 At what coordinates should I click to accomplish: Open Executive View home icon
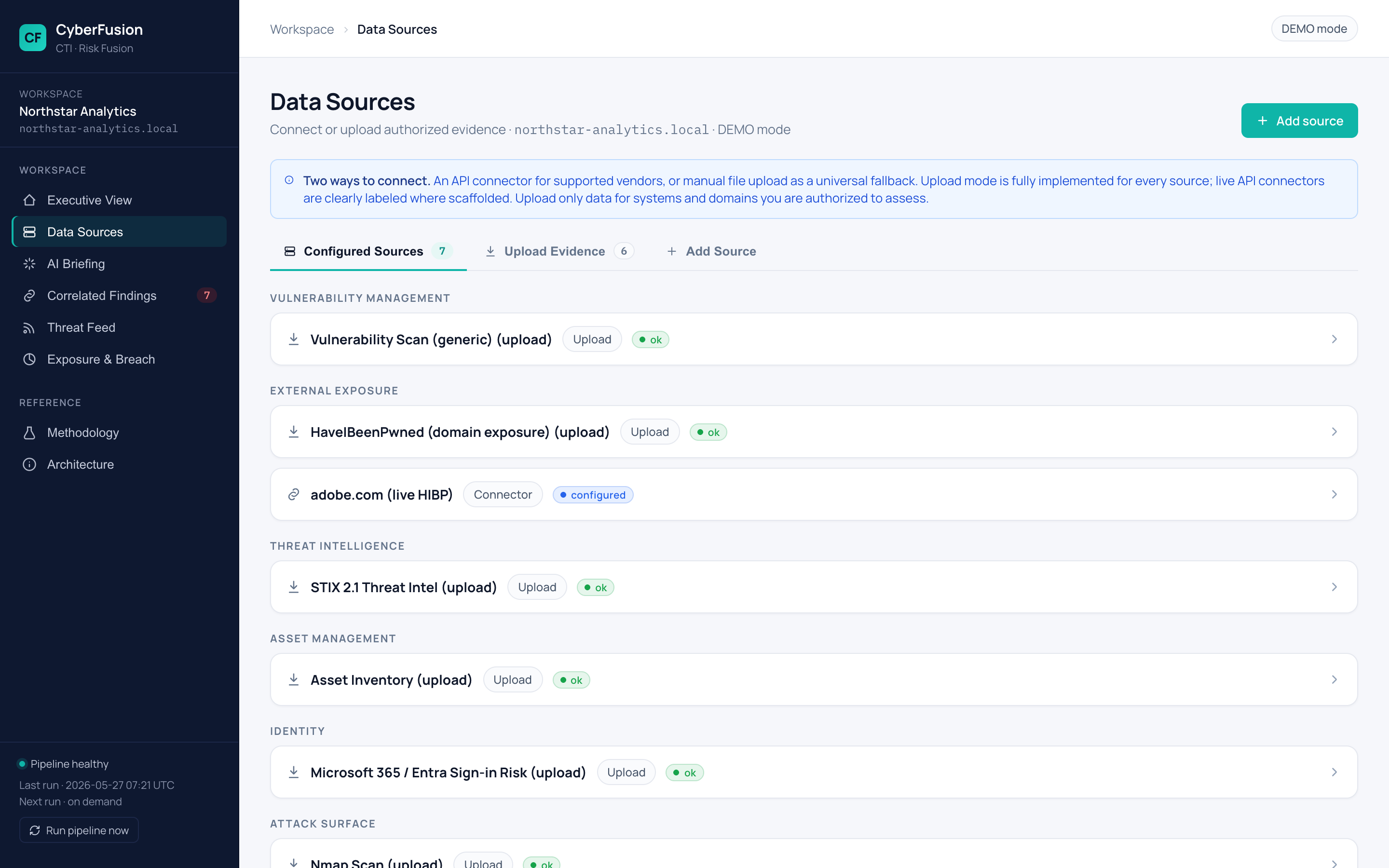pyautogui.click(x=29, y=200)
